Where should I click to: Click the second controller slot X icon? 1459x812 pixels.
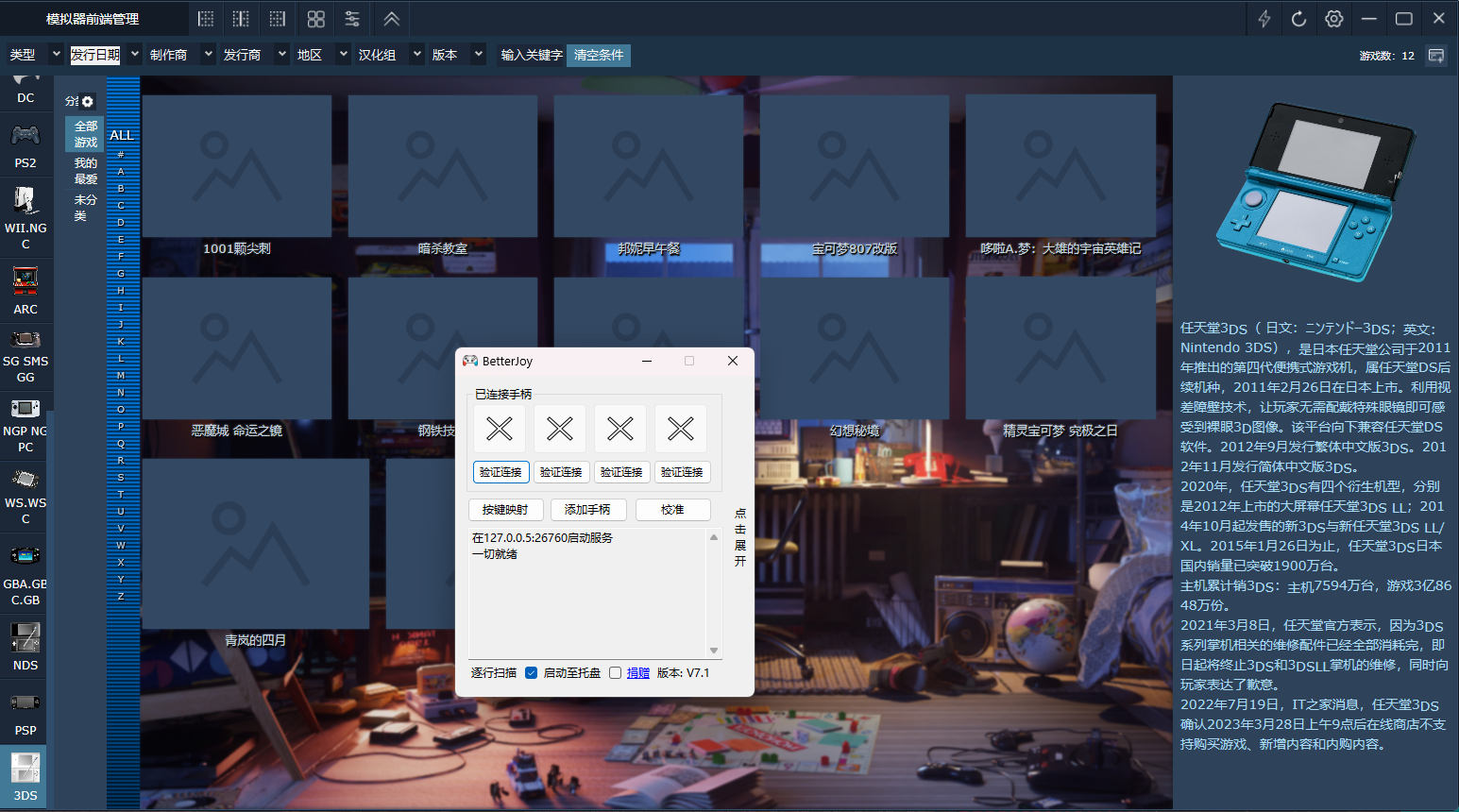(x=560, y=429)
